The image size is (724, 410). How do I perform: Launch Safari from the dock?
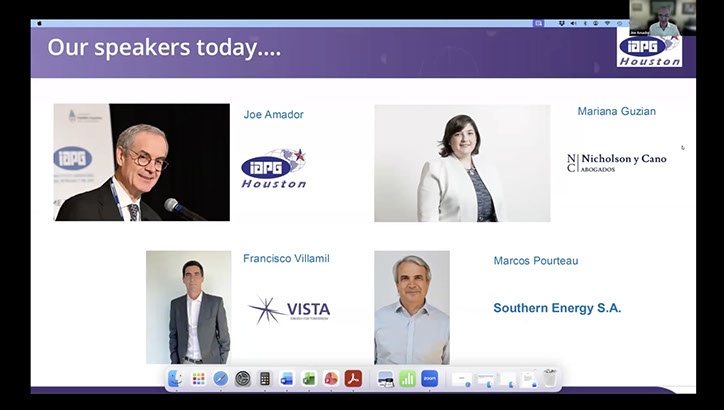[x=220, y=379]
